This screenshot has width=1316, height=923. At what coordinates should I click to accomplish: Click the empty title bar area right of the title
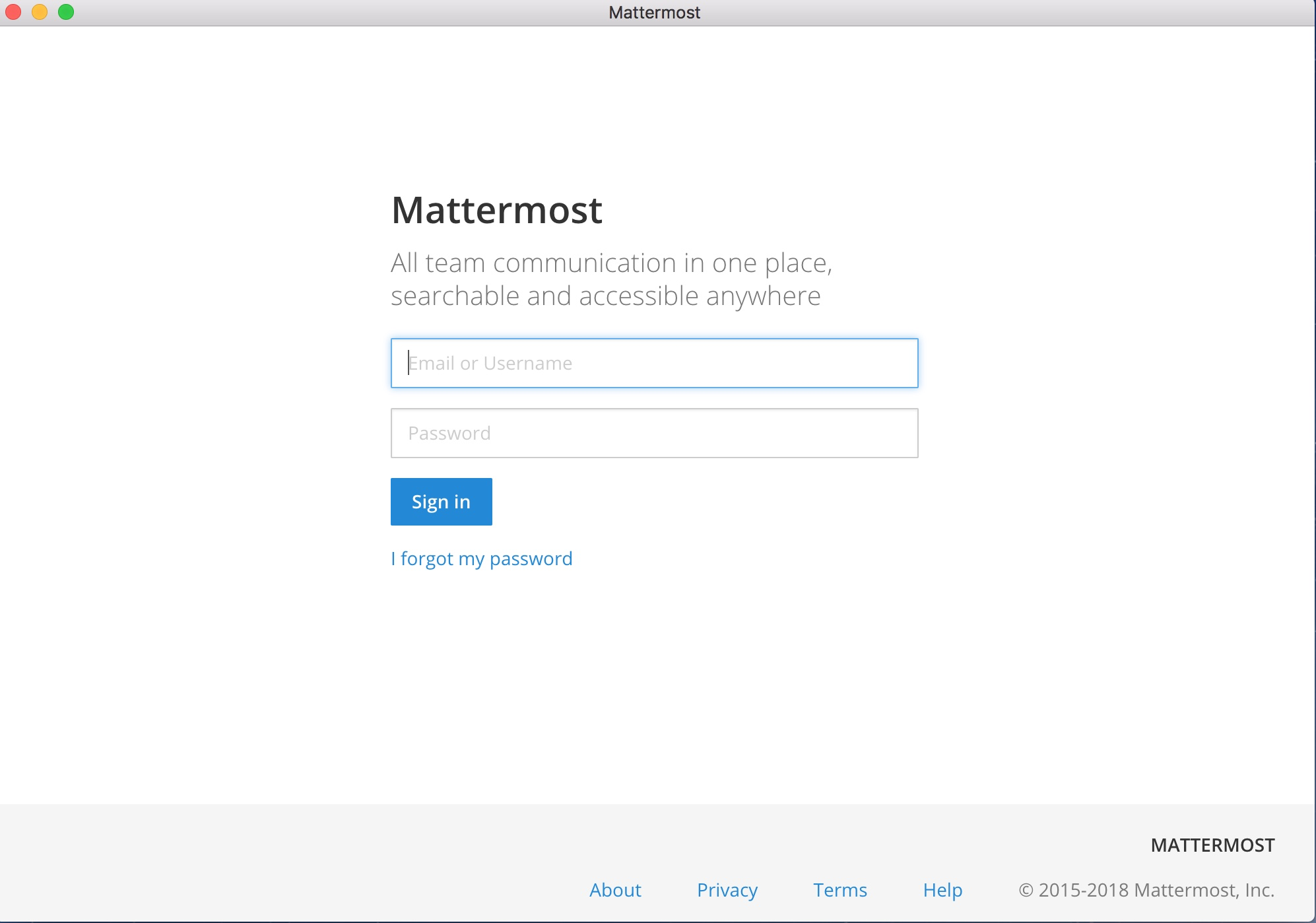(x=990, y=13)
